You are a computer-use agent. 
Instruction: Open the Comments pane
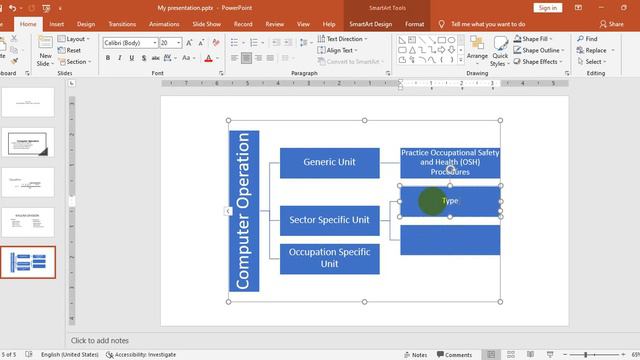tap(454, 354)
